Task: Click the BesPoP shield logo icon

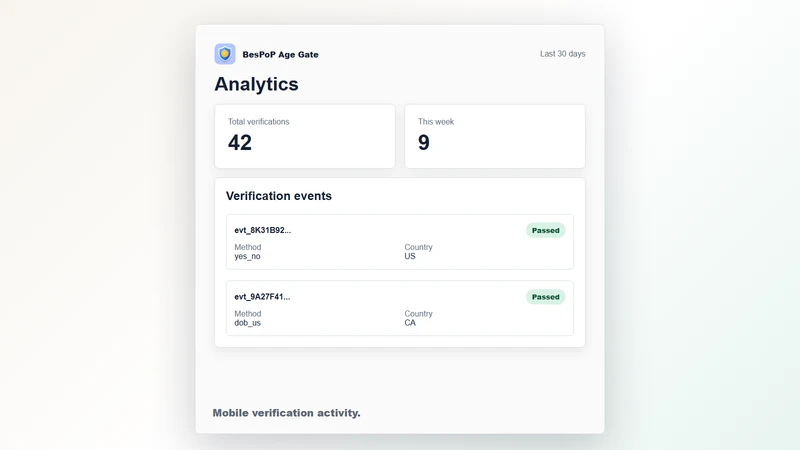Action: pyautogui.click(x=224, y=54)
